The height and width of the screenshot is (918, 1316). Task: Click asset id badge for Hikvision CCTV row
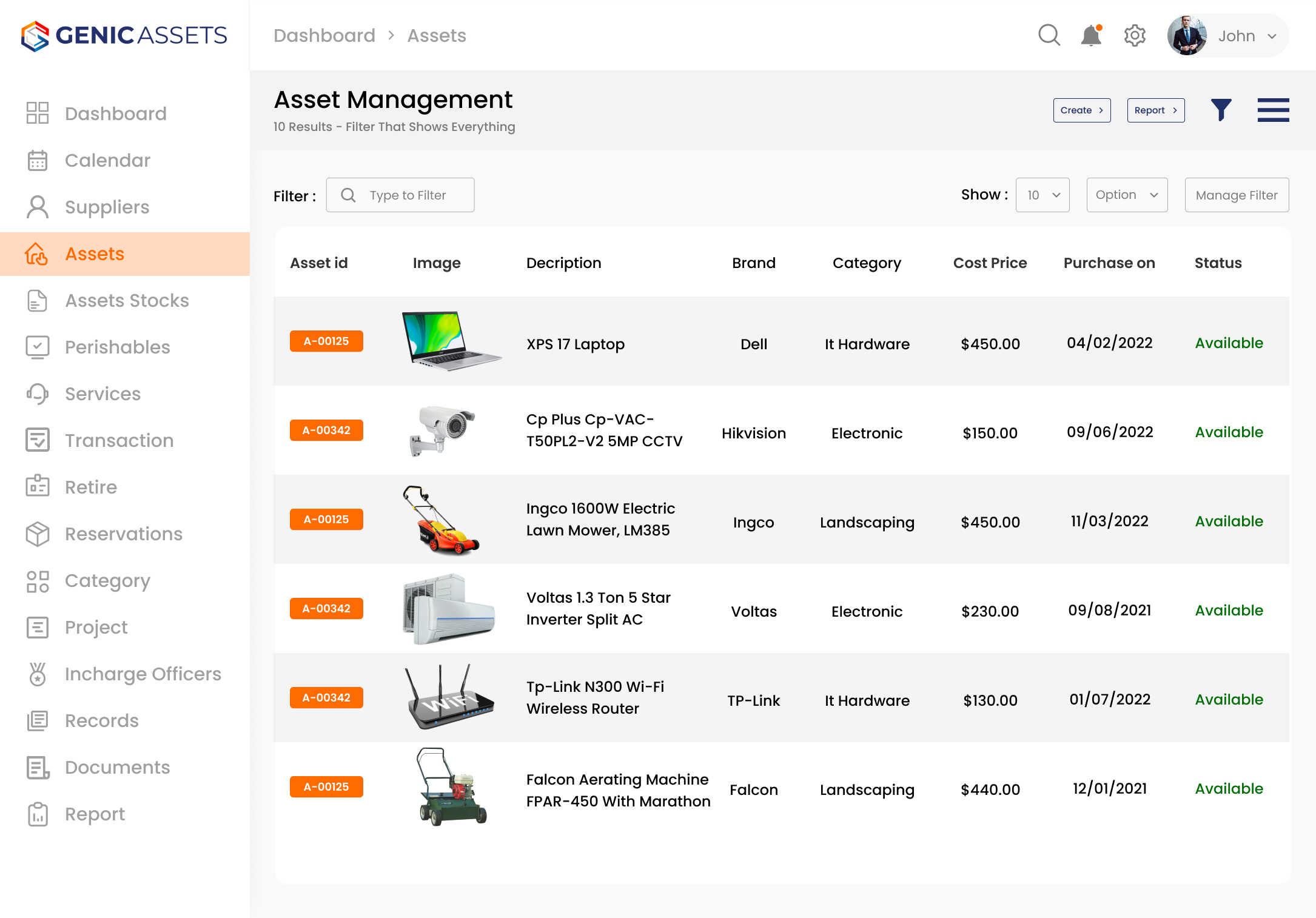point(326,430)
